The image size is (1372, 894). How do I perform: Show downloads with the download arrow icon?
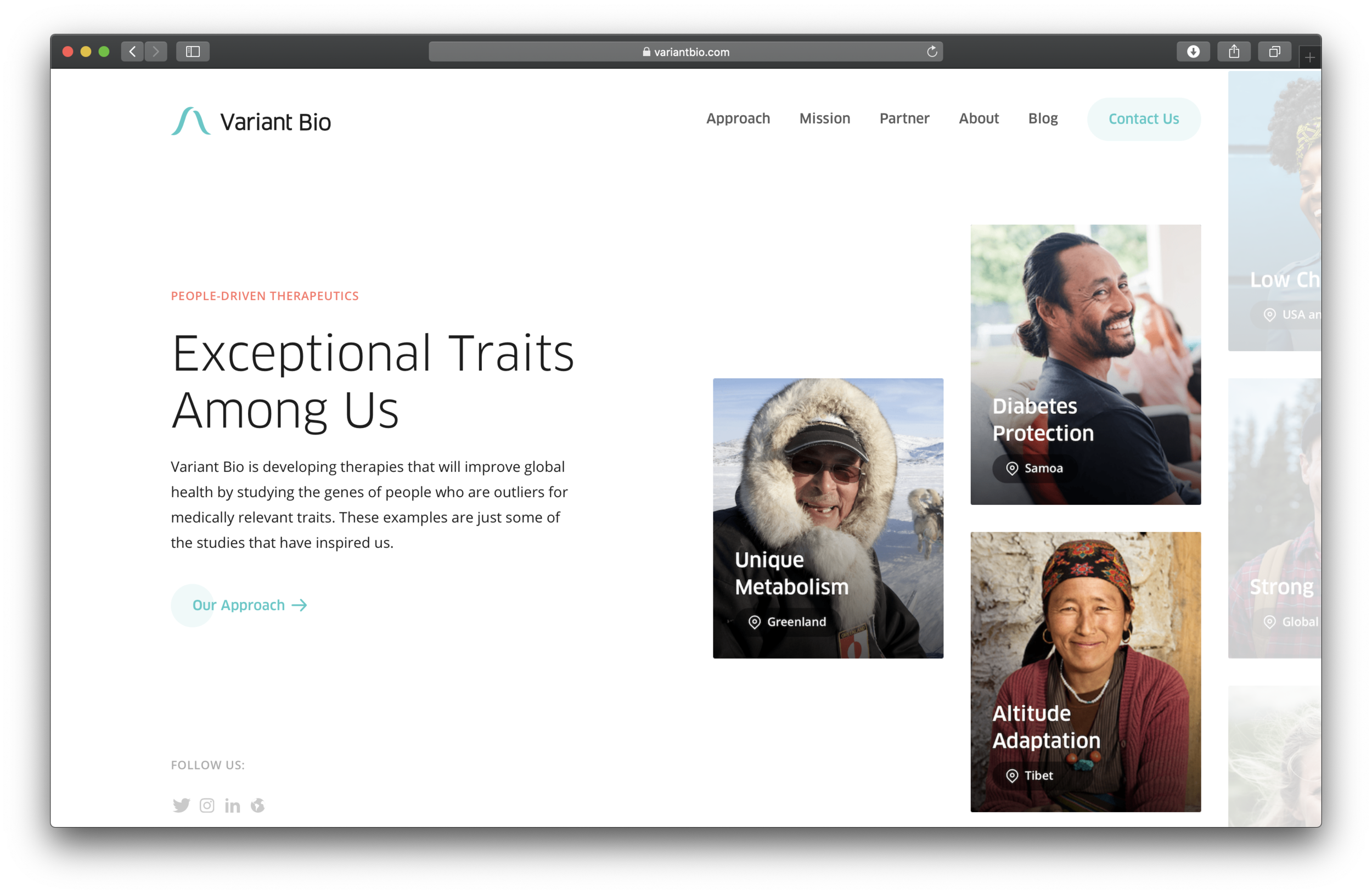1193,52
